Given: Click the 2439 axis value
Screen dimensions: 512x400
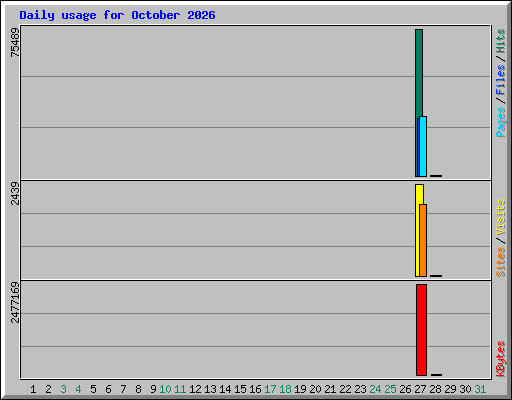Looking at the screenshot, I should pyautogui.click(x=15, y=193).
